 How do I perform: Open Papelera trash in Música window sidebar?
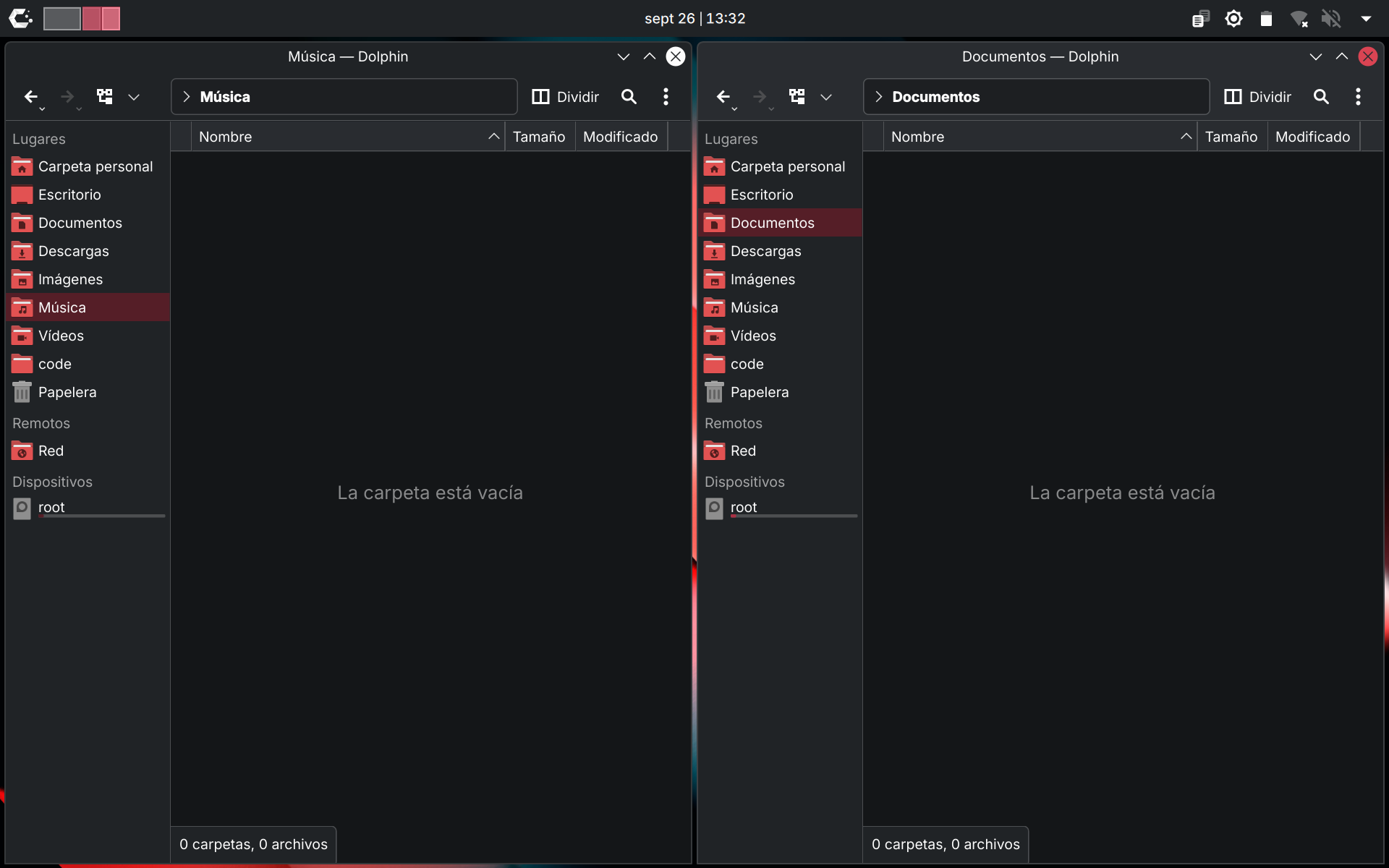[x=88, y=392]
